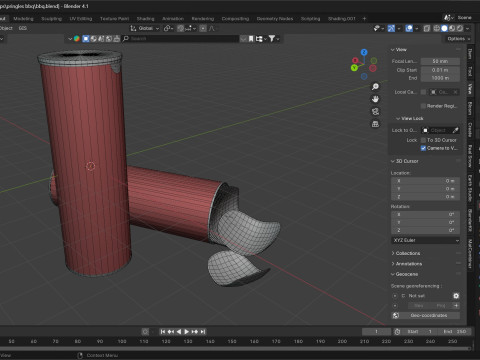Select solid viewport shading
Image resolution: width=480 pixels, height=360 pixels.
point(444,28)
